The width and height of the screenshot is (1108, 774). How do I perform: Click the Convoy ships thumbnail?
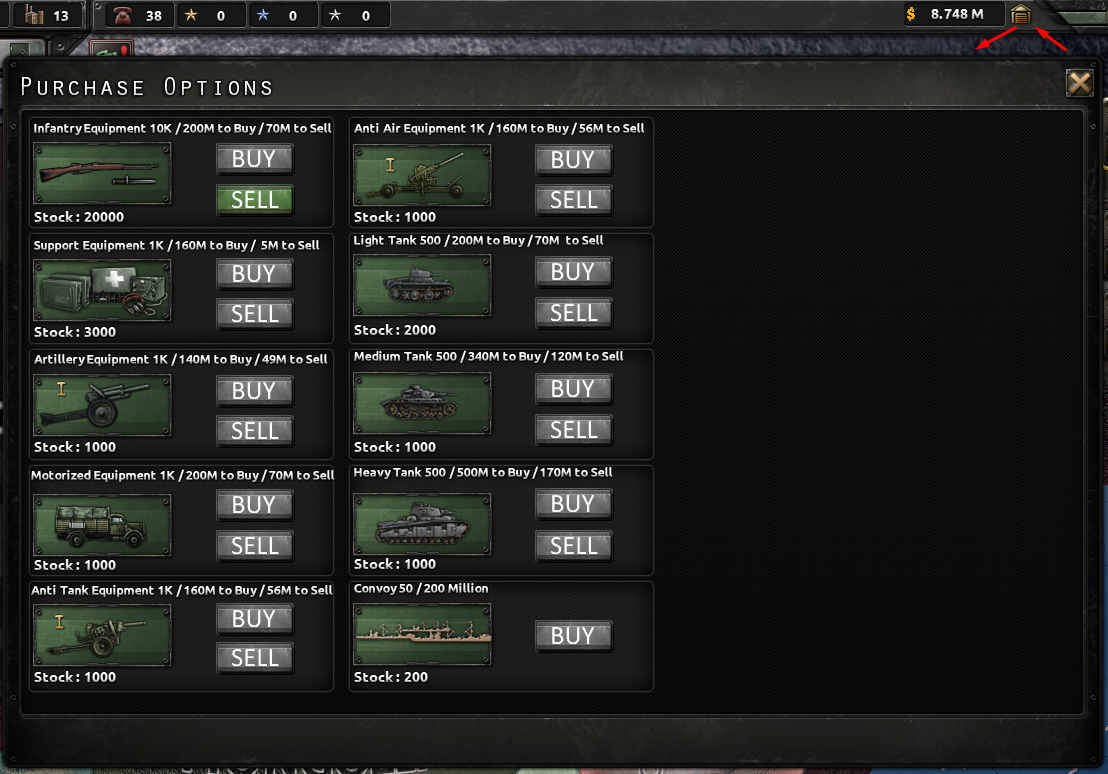pos(422,635)
